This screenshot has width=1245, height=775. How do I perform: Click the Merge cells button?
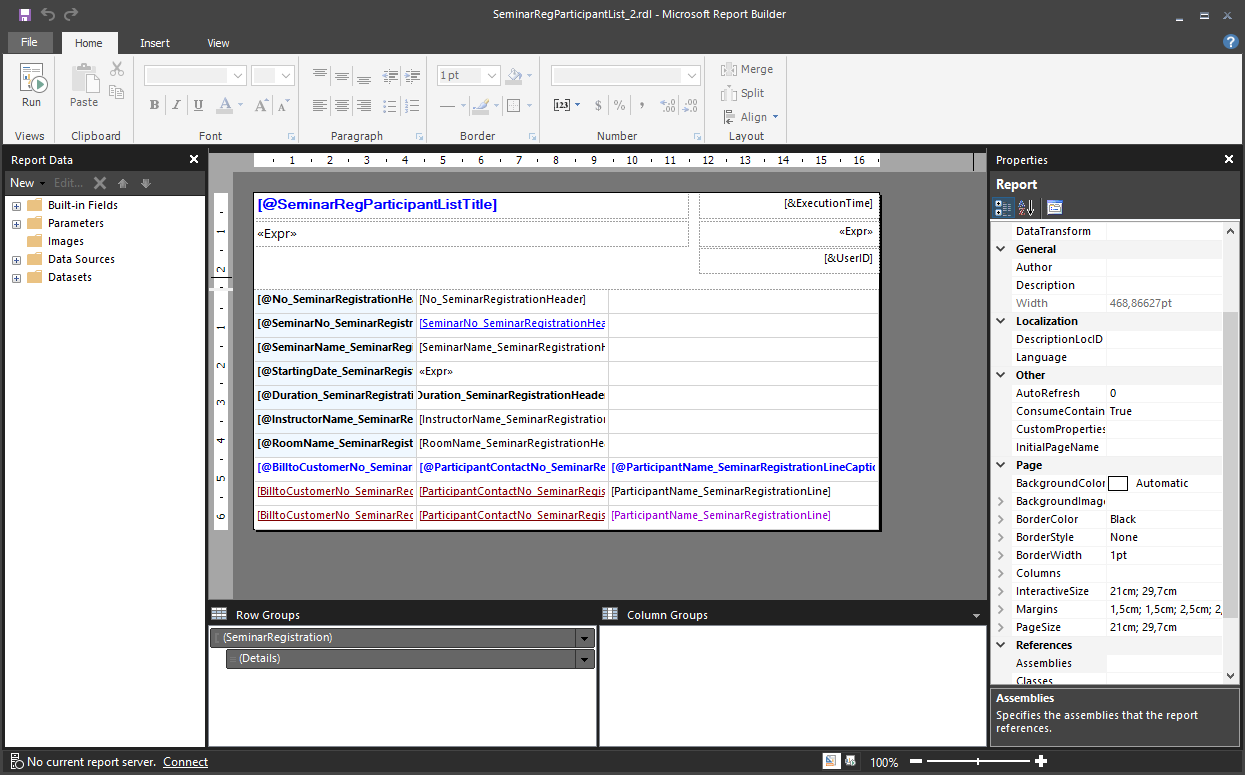(x=748, y=69)
